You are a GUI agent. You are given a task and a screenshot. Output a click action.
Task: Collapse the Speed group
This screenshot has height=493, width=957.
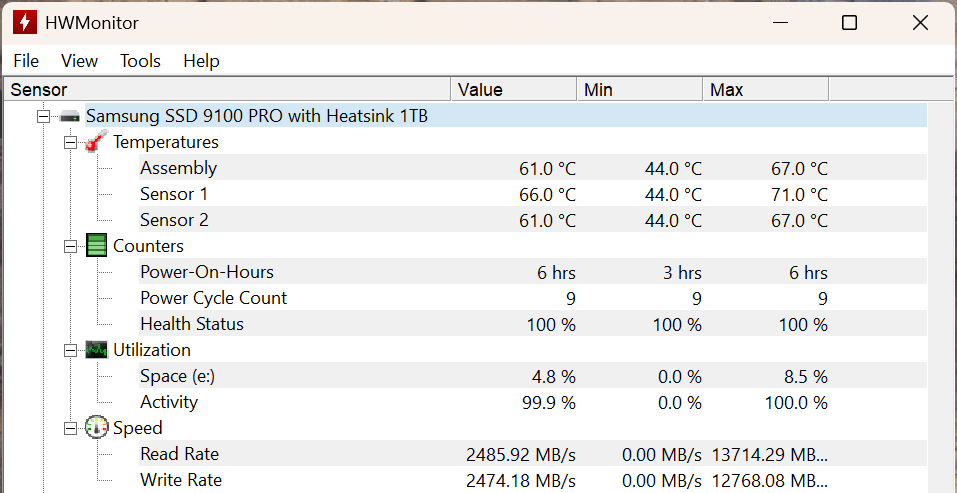[x=71, y=428]
